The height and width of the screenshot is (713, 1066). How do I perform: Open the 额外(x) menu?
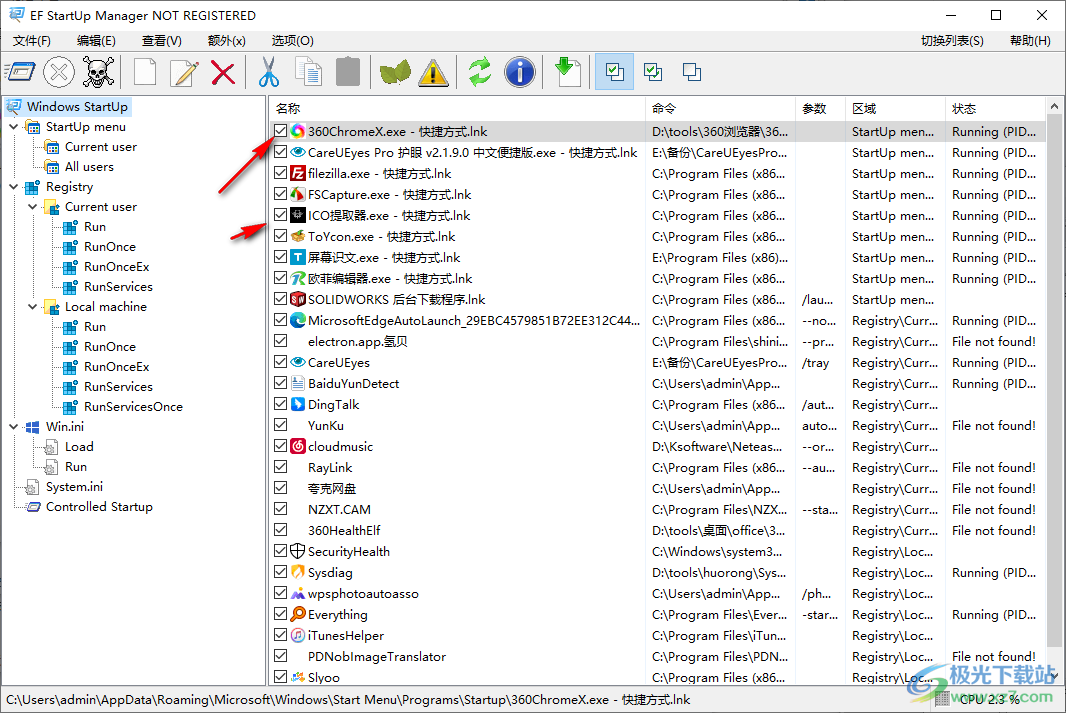[226, 41]
